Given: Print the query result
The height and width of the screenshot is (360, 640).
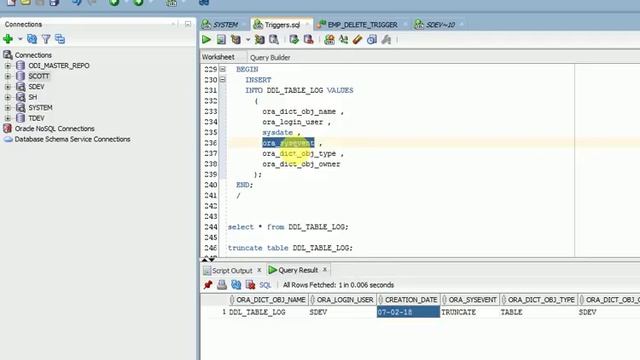Looking at the screenshot, I should (x=222, y=285).
